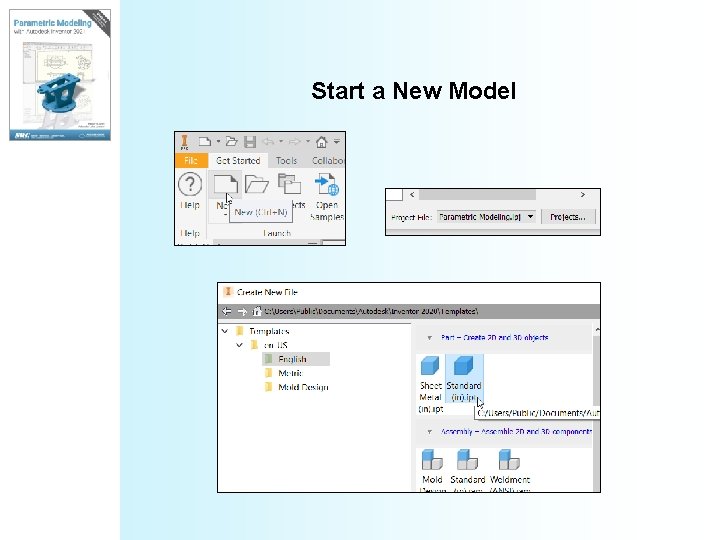720x540 pixels.
Task: Click the Redo arrow icon
Action: [x=294, y=141]
